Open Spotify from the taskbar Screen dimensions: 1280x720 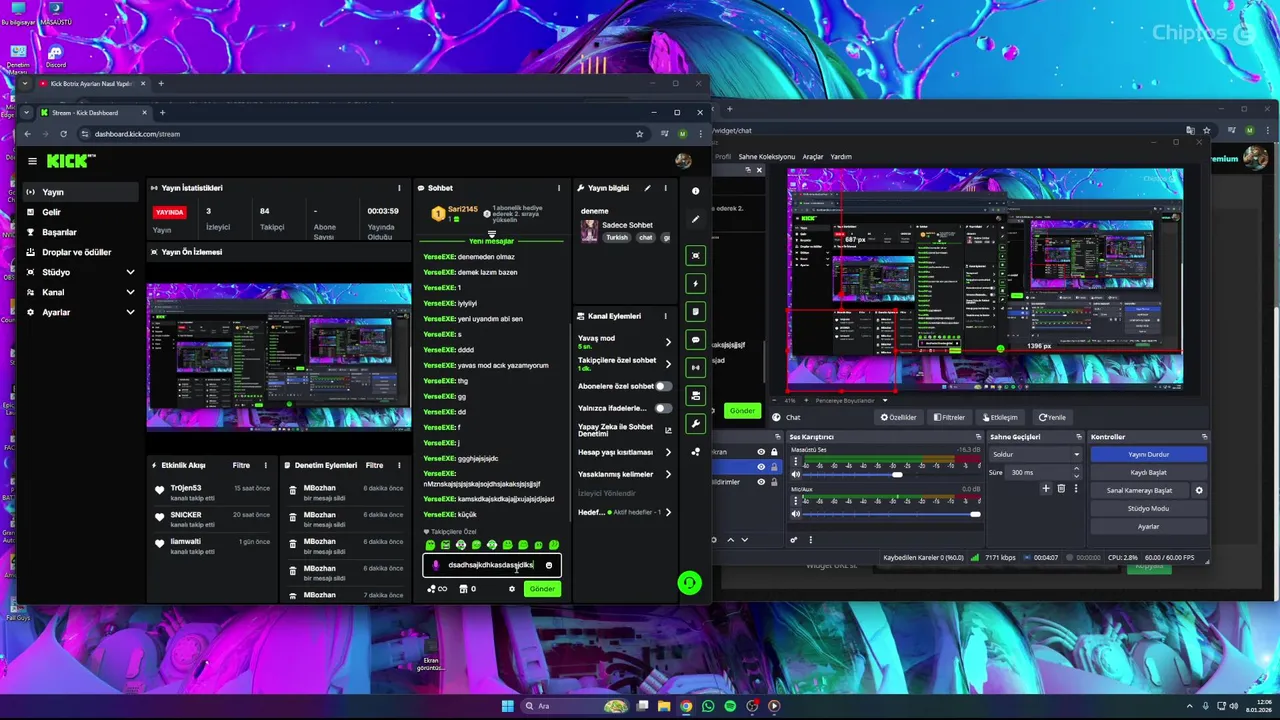point(730,706)
